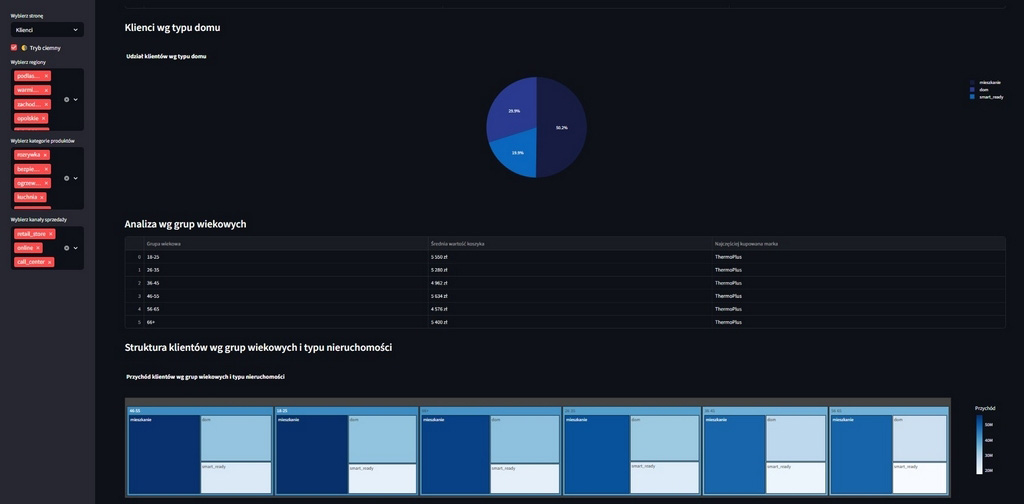Remove the 'call_center' channel tag
The width and height of the screenshot is (1024, 504).
pos(51,262)
